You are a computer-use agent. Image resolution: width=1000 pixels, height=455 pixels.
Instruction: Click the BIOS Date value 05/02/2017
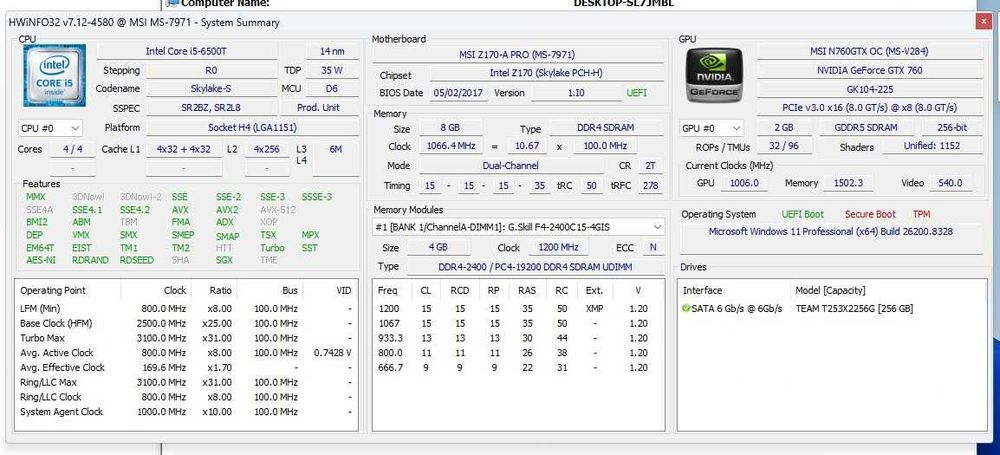click(460, 93)
